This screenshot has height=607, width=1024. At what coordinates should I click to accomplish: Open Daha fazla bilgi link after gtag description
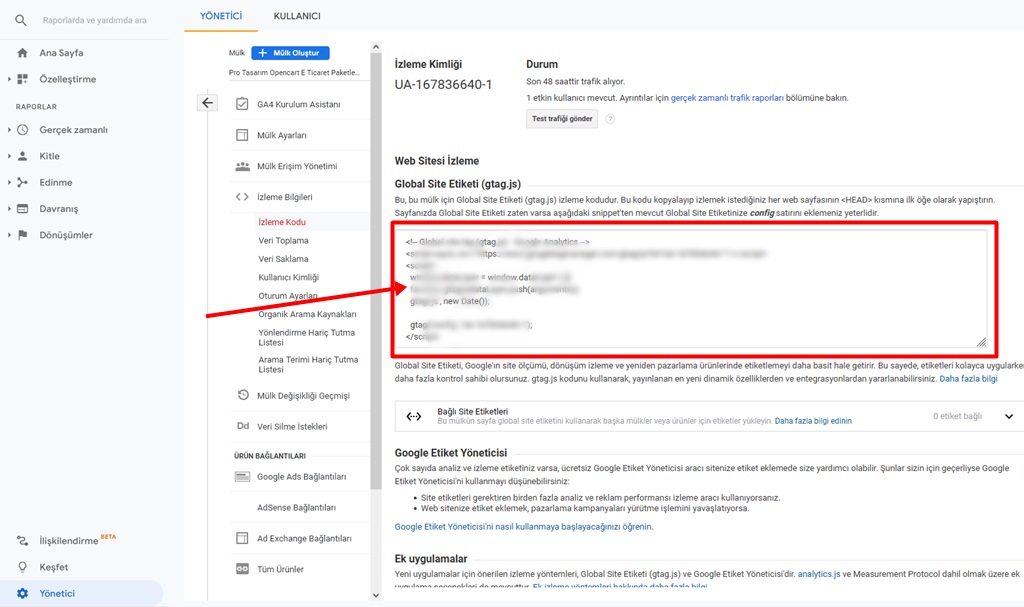point(968,378)
